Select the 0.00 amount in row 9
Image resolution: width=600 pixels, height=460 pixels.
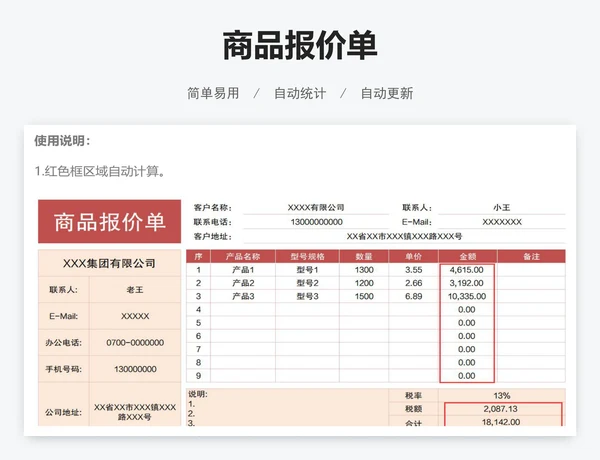point(467,376)
